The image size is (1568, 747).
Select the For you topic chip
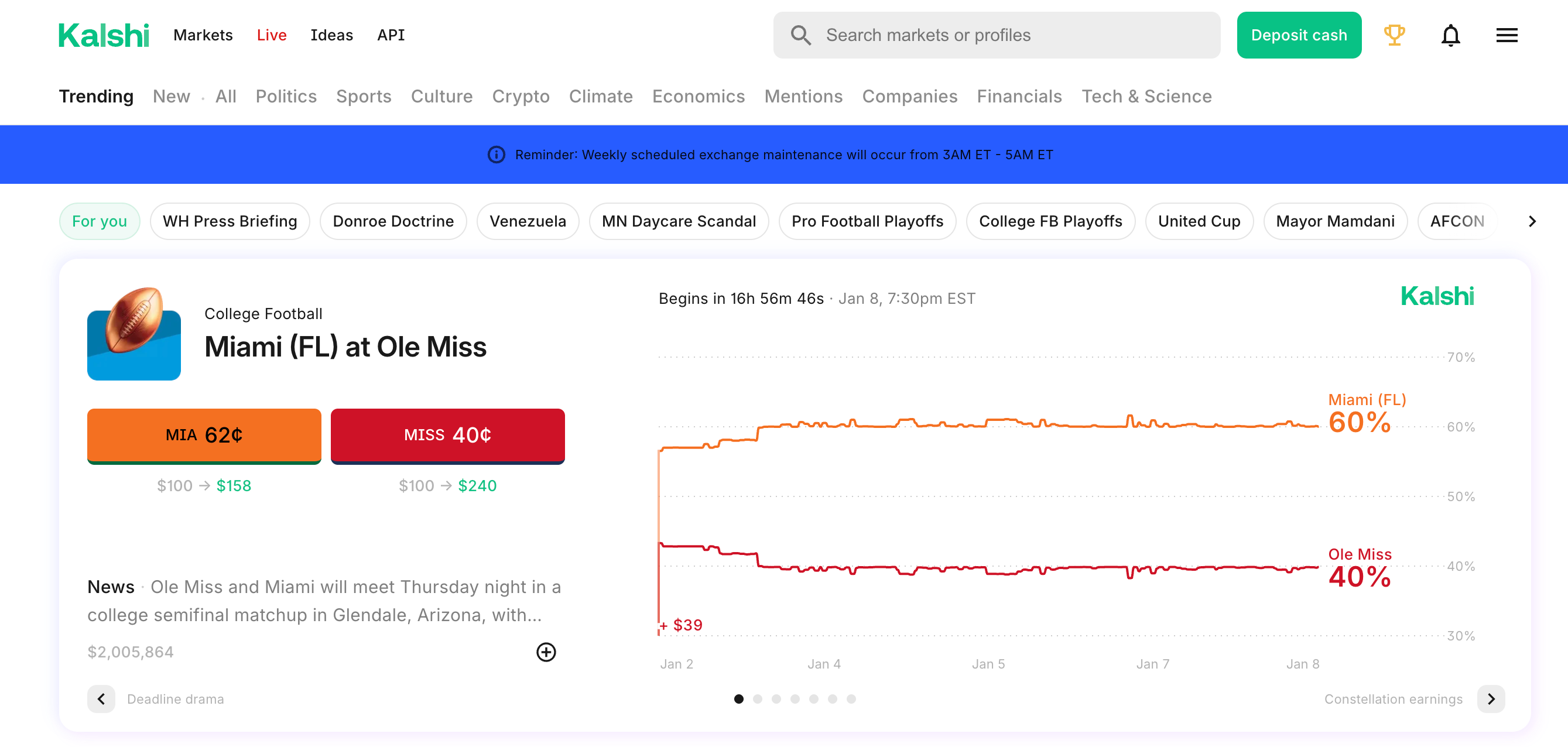click(x=99, y=221)
